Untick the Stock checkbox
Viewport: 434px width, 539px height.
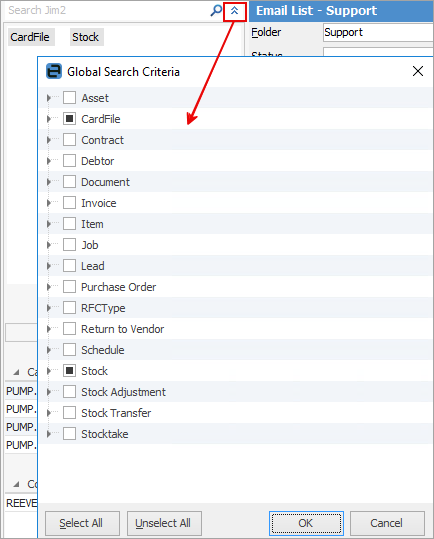click(x=69, y=371)
